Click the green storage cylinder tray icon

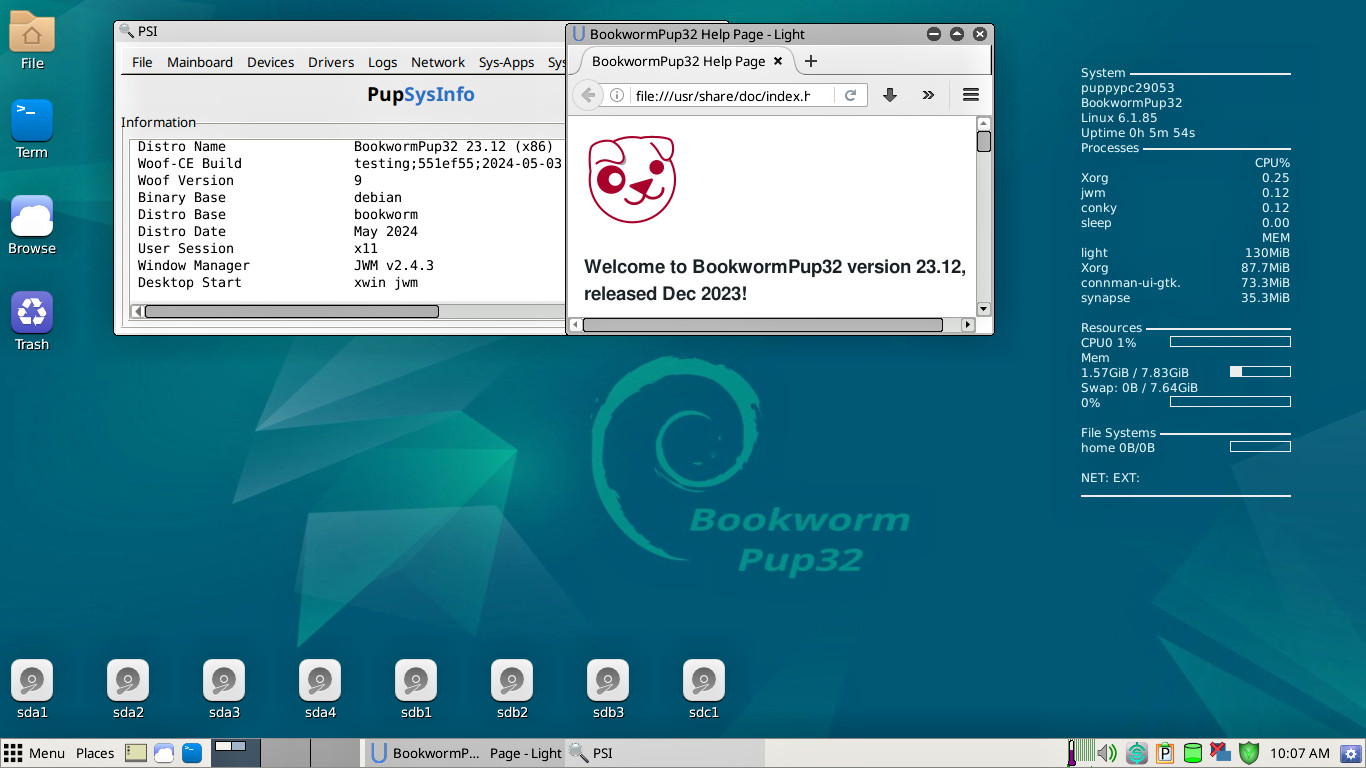coord(1193,753)
